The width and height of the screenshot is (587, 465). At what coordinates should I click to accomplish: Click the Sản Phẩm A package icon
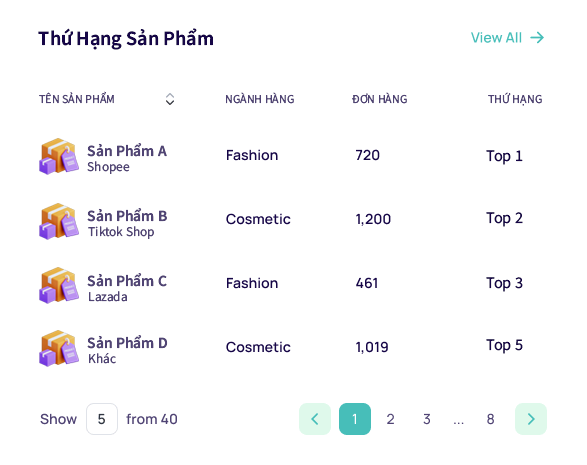(x=59, y=156)
